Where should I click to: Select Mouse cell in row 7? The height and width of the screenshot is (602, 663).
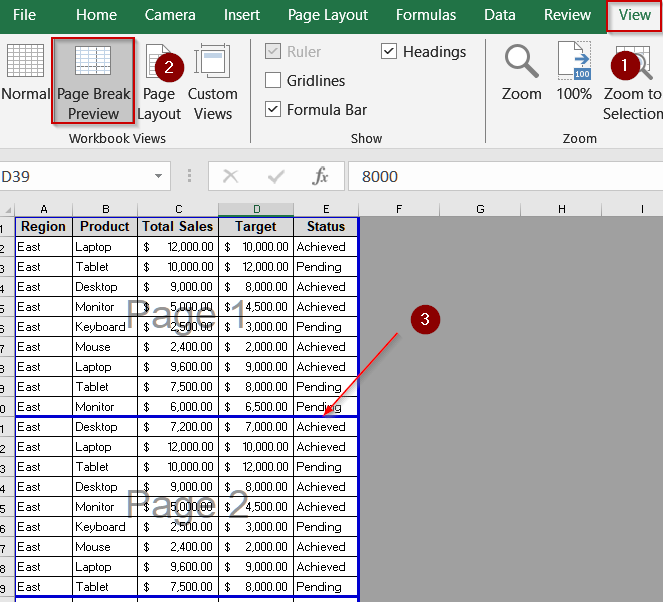point(105,347)
